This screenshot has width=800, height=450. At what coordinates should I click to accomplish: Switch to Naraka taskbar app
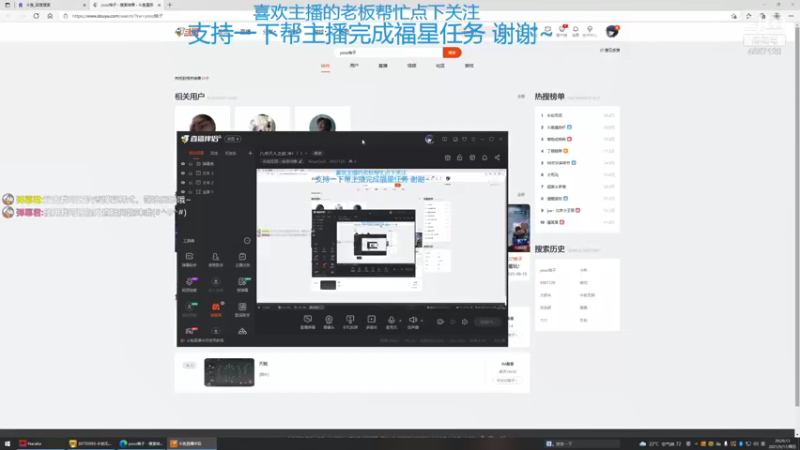click(40, 444)
